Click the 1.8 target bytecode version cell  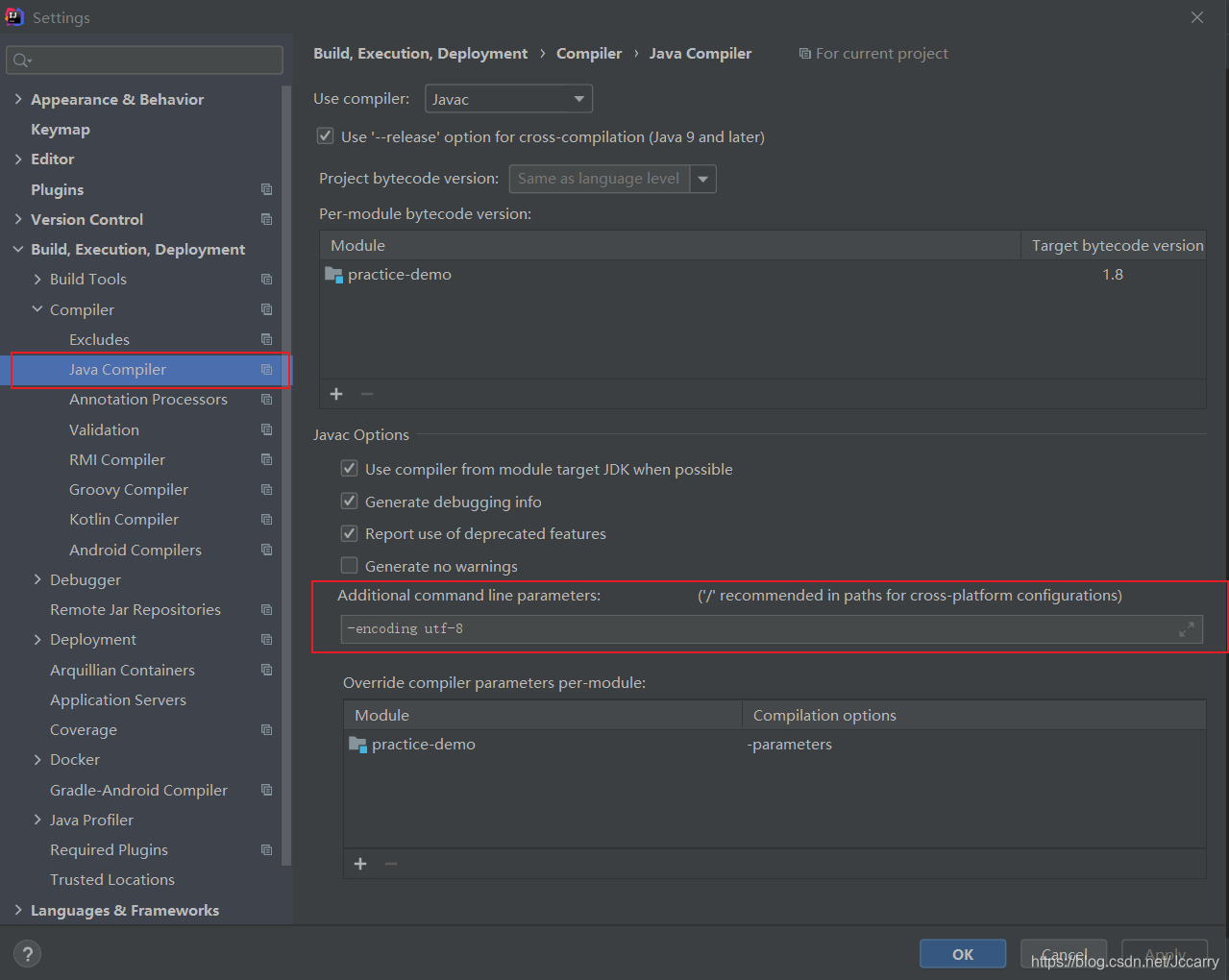(1113, 275)
